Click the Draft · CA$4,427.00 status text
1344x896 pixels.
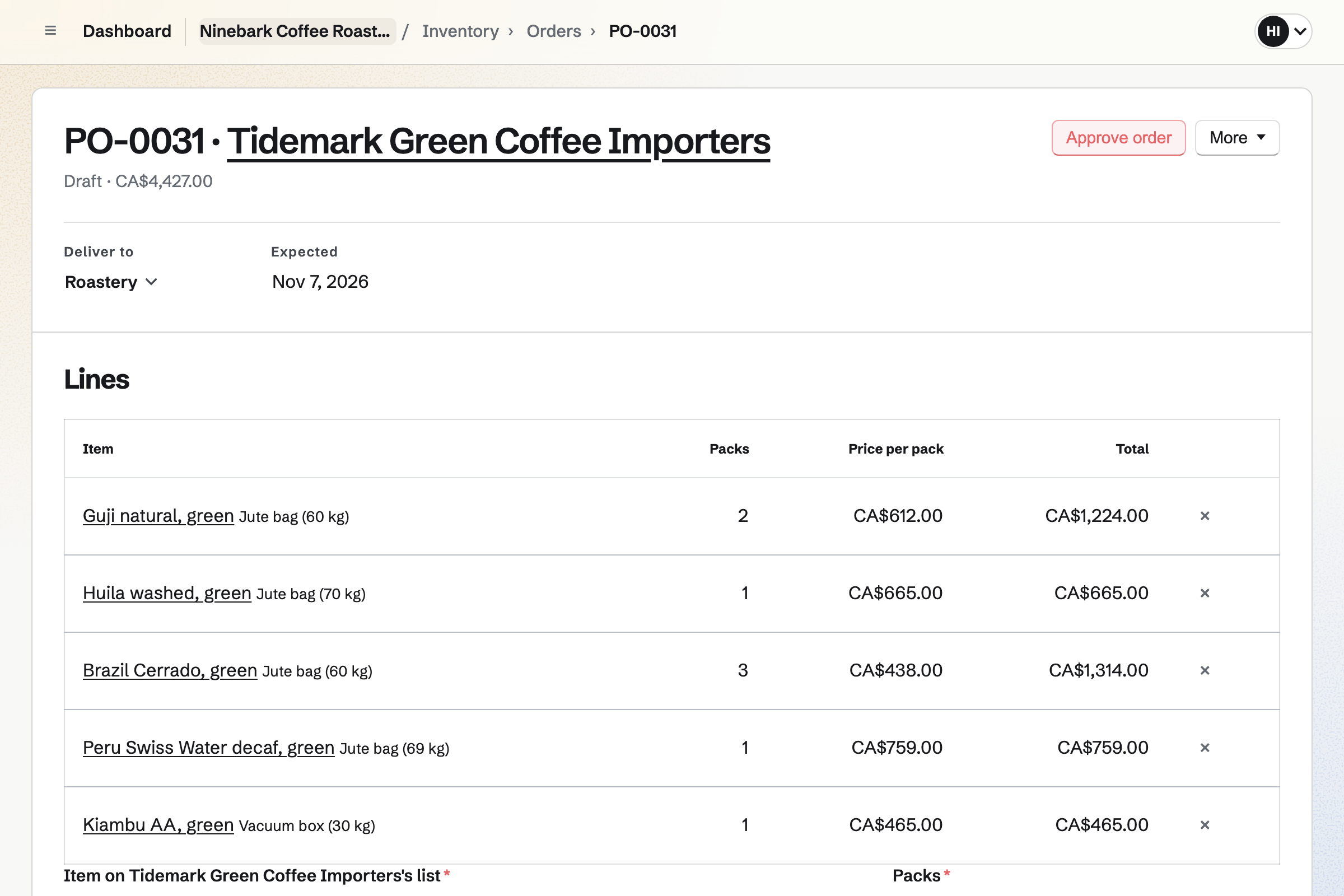click(x=138, y=181)
